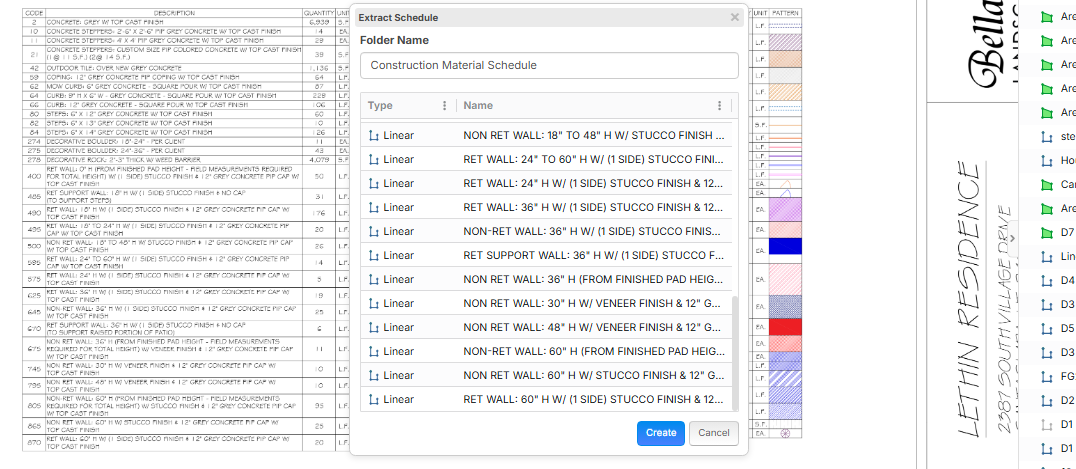
Task: Click the schedule list vertical scrollbar
Action: tap(736, 350)
